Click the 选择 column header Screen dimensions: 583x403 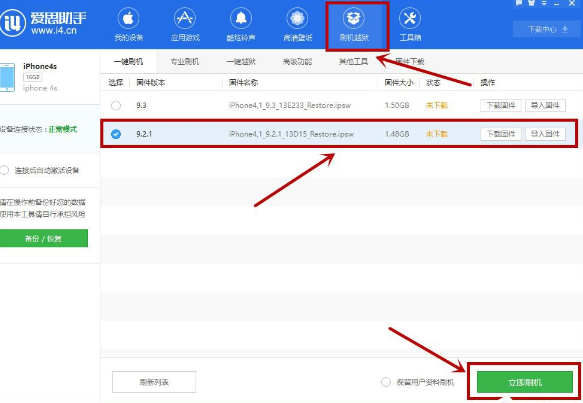116,83
